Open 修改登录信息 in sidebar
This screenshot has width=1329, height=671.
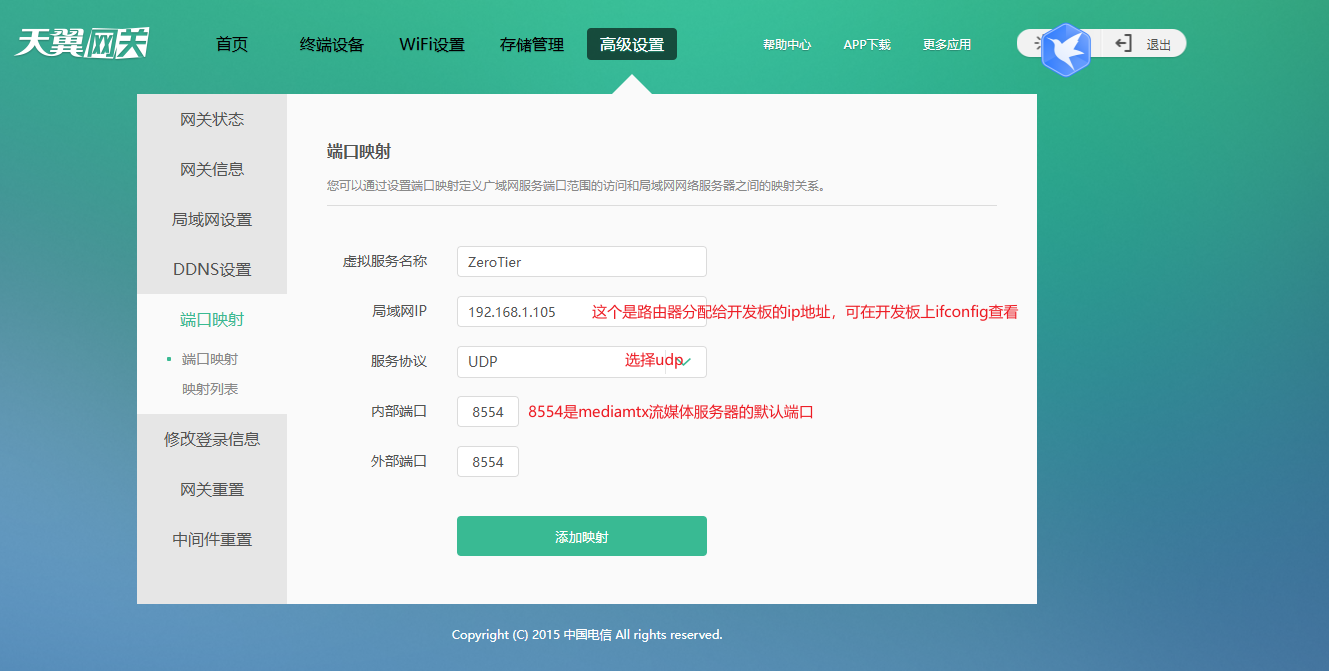point(212,439)
